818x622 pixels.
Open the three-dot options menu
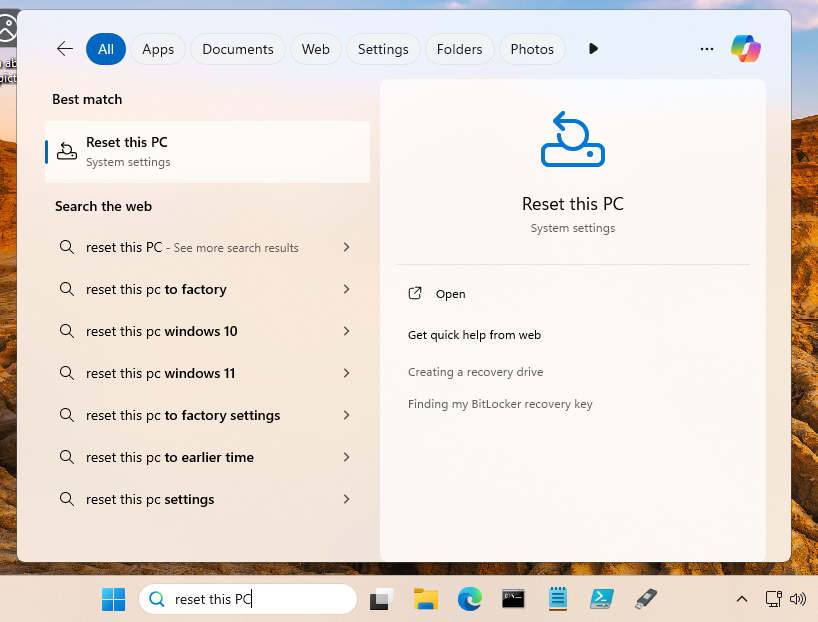(707, 49)
